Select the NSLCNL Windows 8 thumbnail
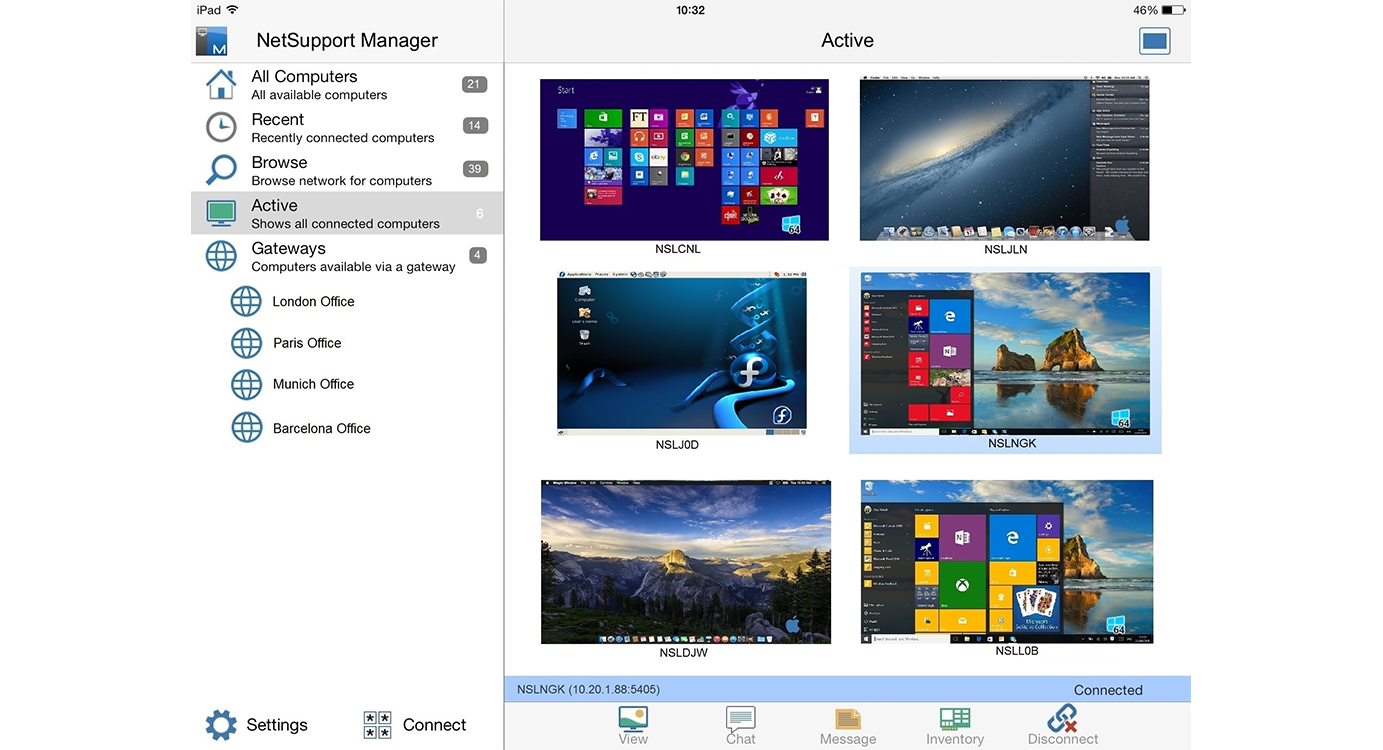1383x750 pixels. click(x=684, y=160)
